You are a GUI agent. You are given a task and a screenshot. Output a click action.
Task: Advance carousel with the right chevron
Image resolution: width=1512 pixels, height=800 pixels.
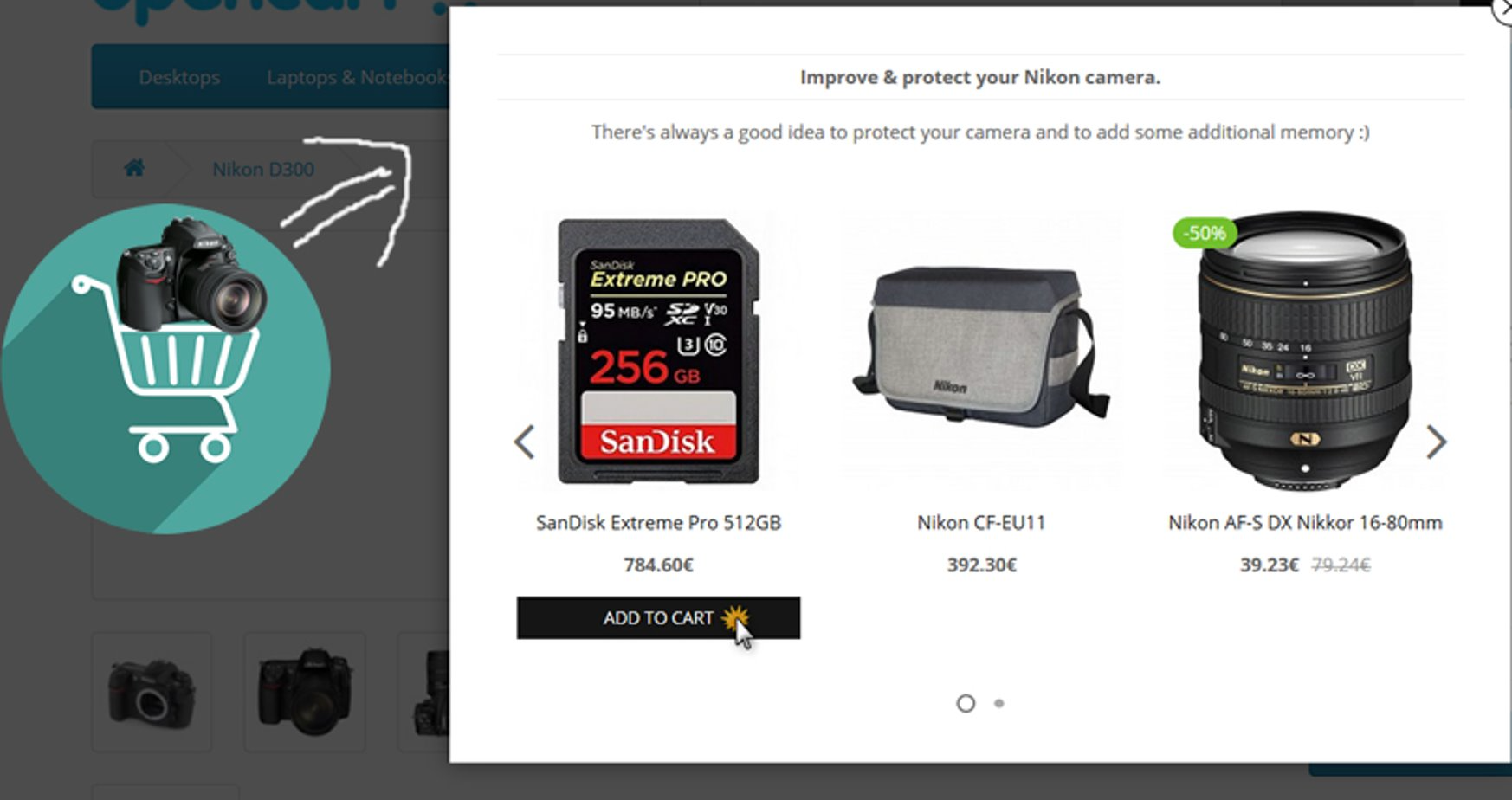coord(1436,442)
